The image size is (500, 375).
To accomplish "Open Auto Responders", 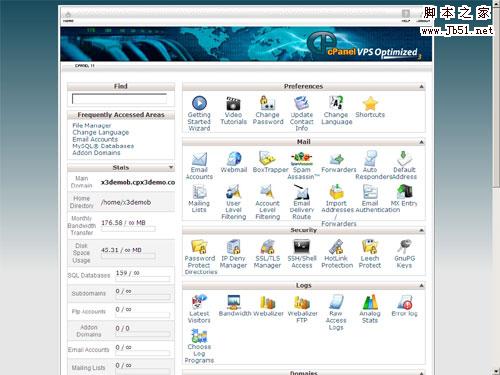I will (x=370, y=159).
